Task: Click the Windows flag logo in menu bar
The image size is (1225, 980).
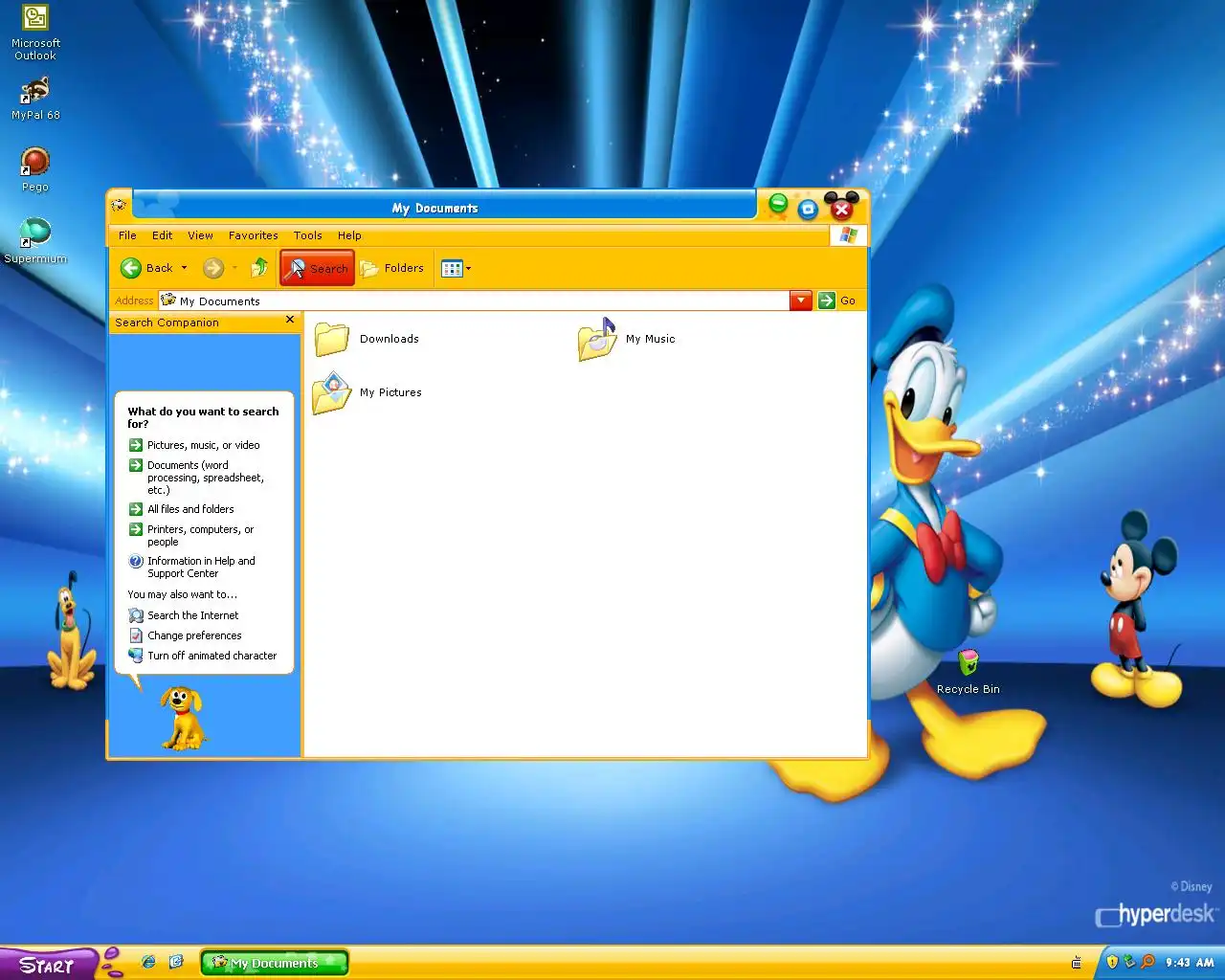Action: pos(848,235)
